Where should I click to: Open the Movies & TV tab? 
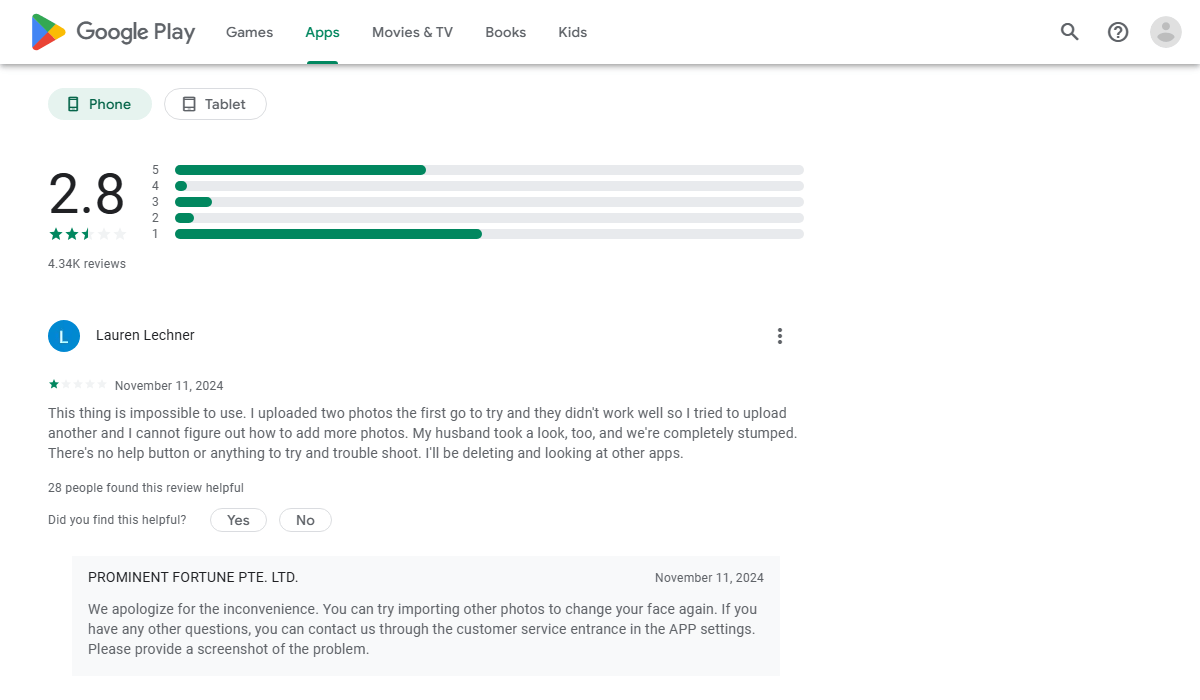click(412, 32)
